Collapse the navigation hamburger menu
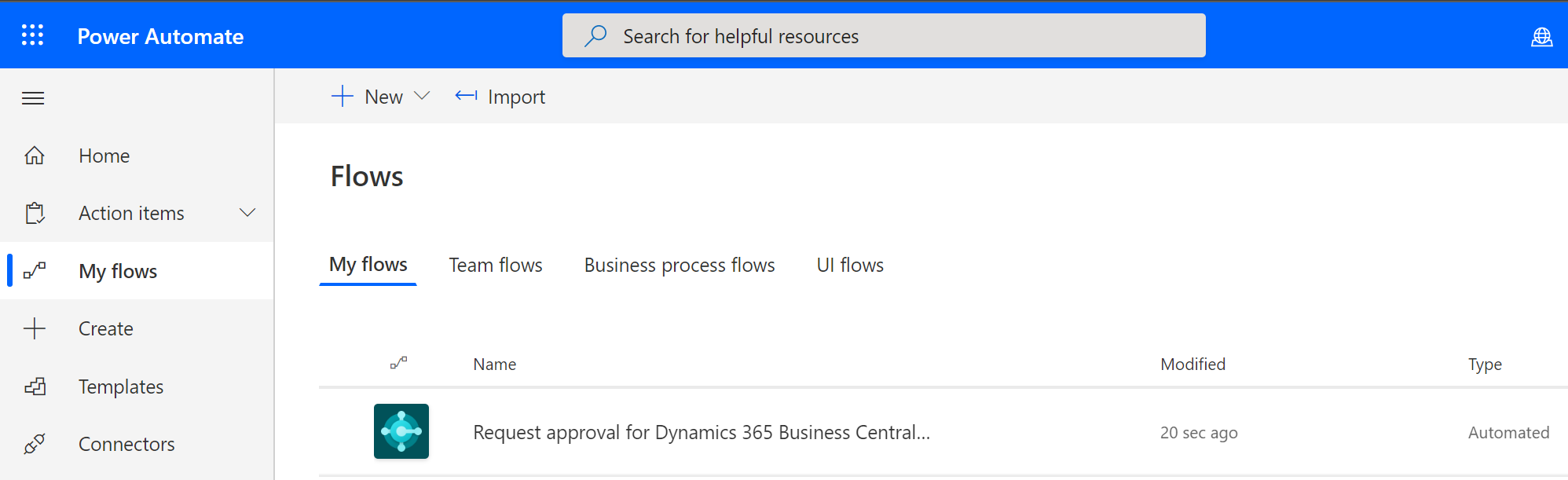The height and width of the screenshot is (480, 1568). pos(33,98)
